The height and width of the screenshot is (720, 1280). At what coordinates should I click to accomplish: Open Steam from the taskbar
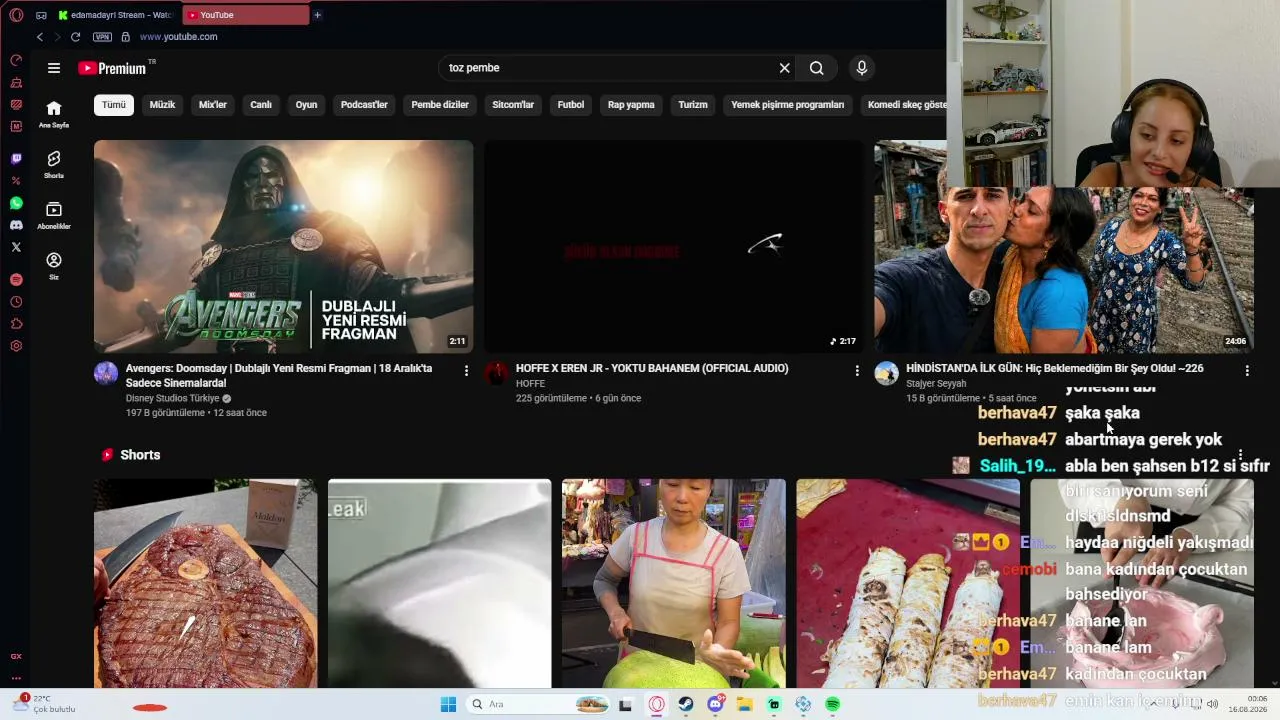[x=686, y=704]
